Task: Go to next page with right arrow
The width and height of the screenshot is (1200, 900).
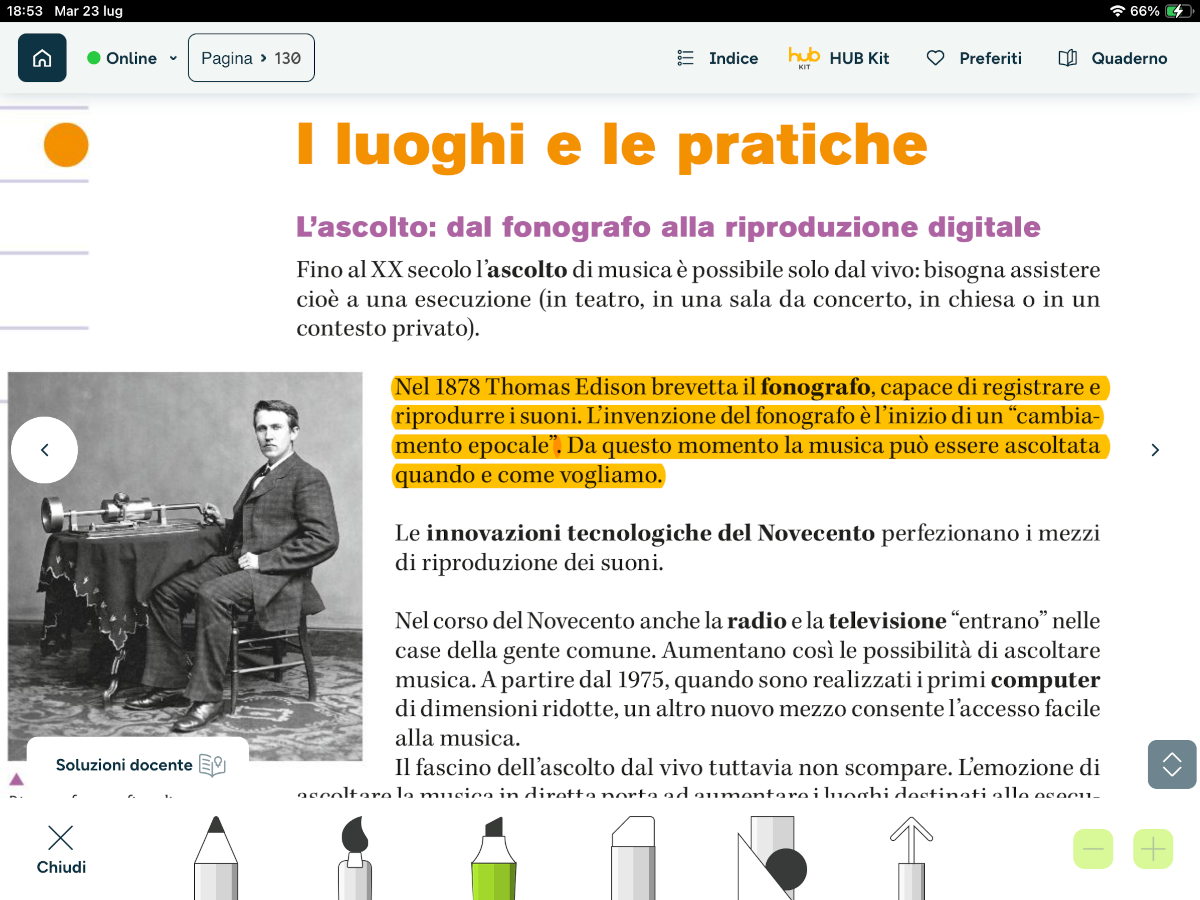Action: coord(1155,450)
